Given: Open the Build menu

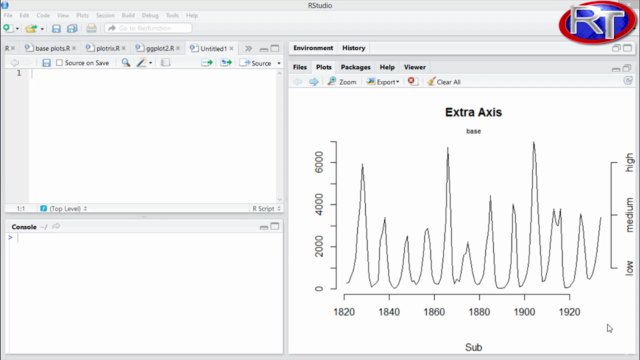Looking at the screenshot, I should click(x=128, y=16).
